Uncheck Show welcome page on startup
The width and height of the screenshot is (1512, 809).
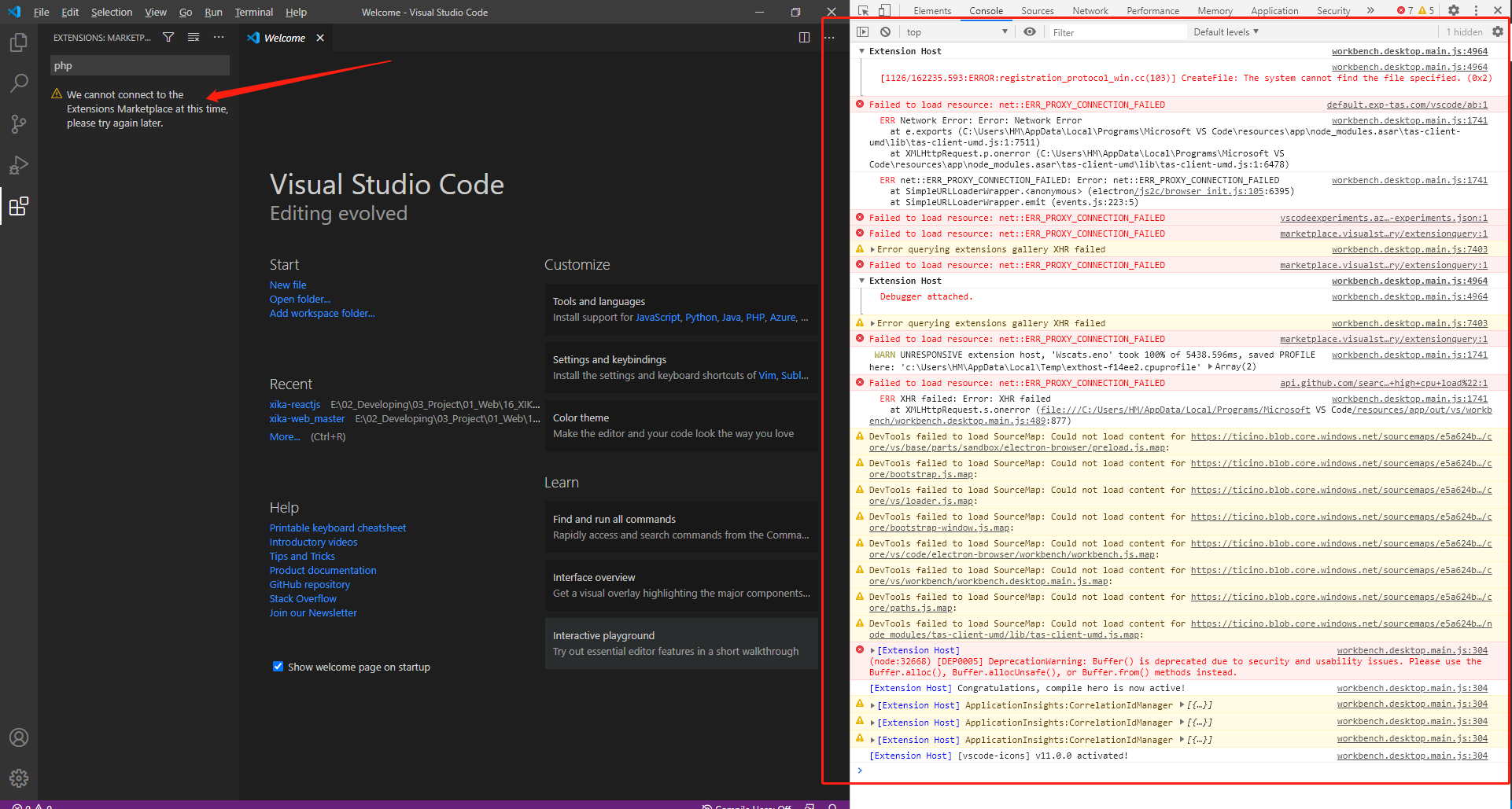point(278,666)
